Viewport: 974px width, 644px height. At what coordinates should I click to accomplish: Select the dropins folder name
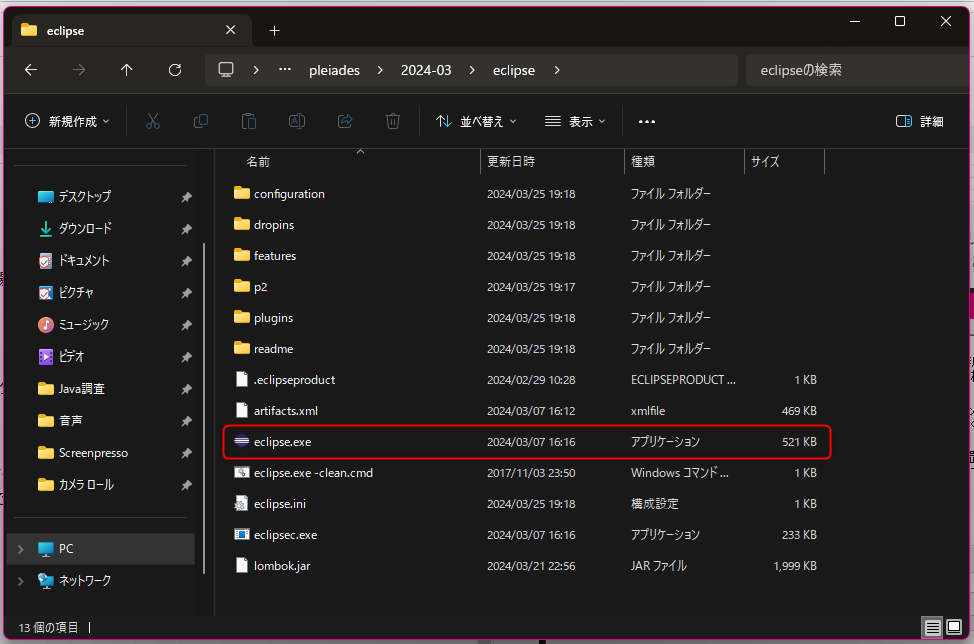coord(274,225)
